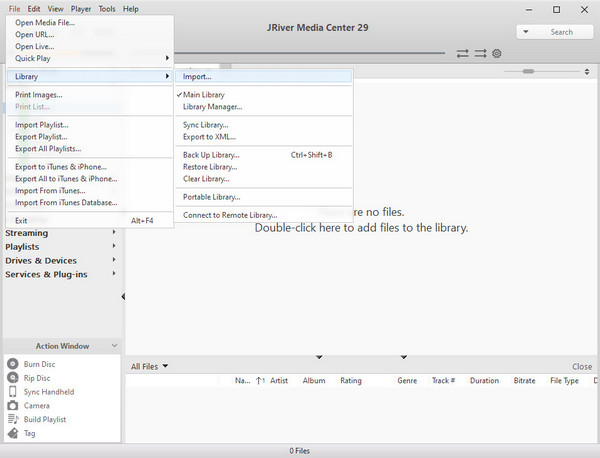Expand the Drives & Devices section
This screenshot has height=458, width=600.
pos(114,259)
